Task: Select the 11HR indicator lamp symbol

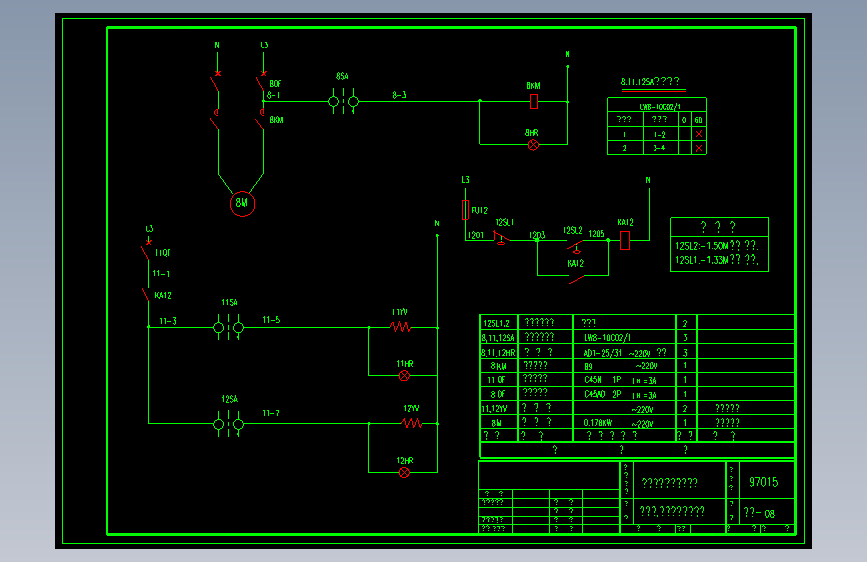Action: (404, 376)
